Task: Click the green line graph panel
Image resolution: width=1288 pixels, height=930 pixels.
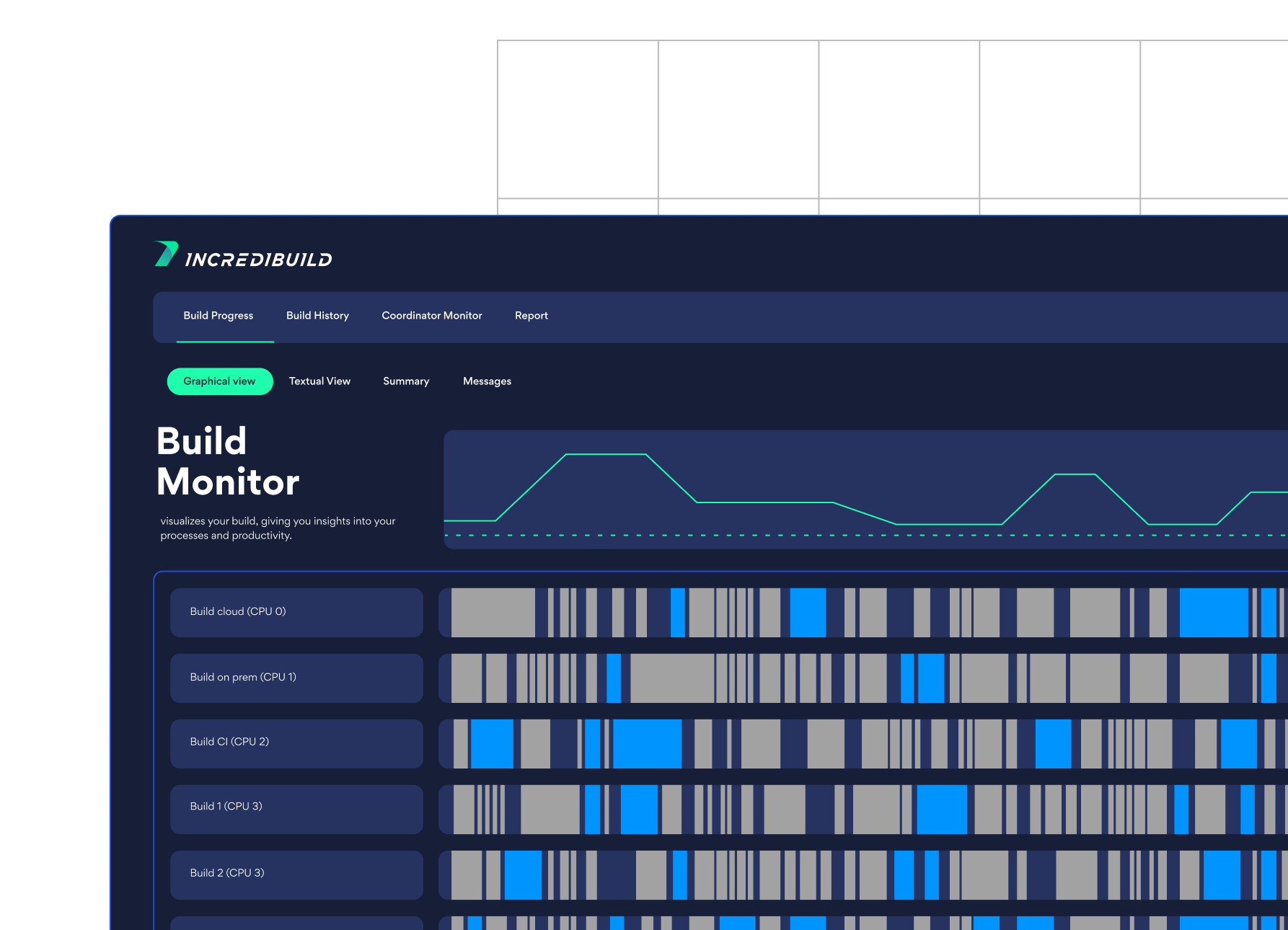Action: 865,490
